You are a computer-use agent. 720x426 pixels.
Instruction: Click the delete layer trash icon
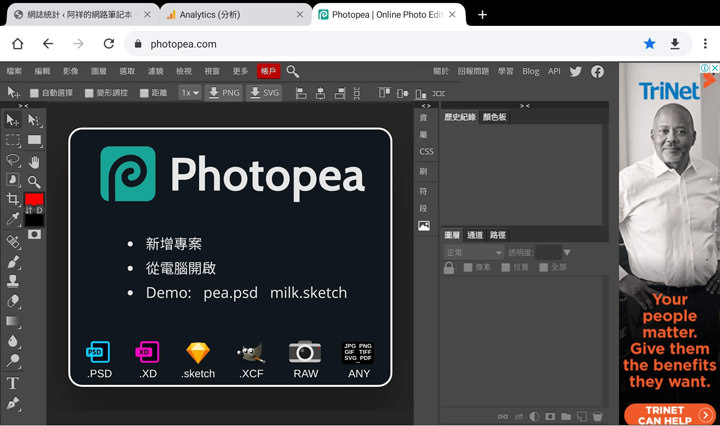[597, 416]
